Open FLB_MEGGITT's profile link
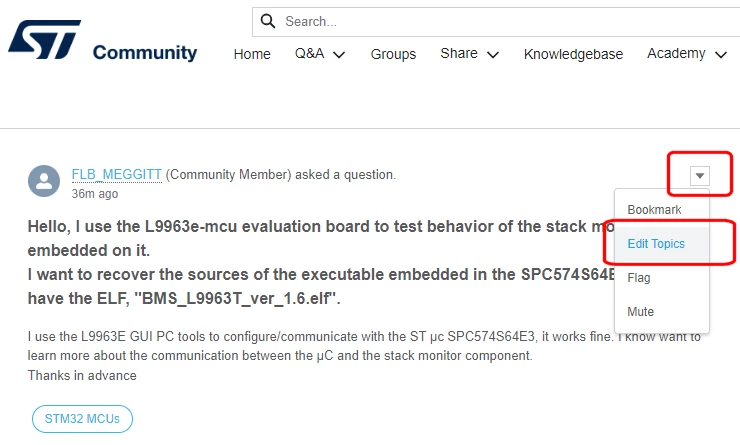 [117, 175]
